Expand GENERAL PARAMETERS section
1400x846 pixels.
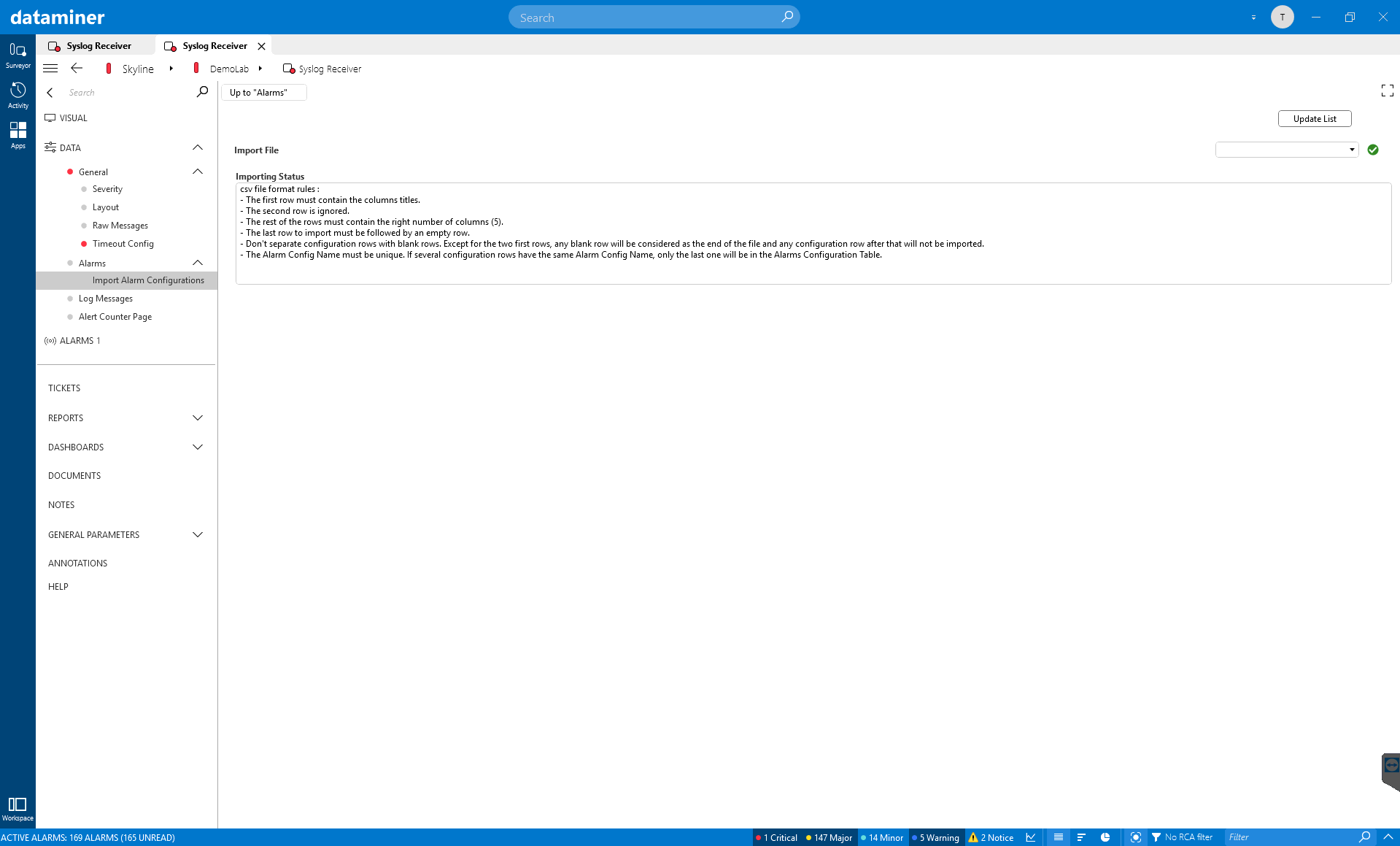pyautogui.click(x=197, y=535)
